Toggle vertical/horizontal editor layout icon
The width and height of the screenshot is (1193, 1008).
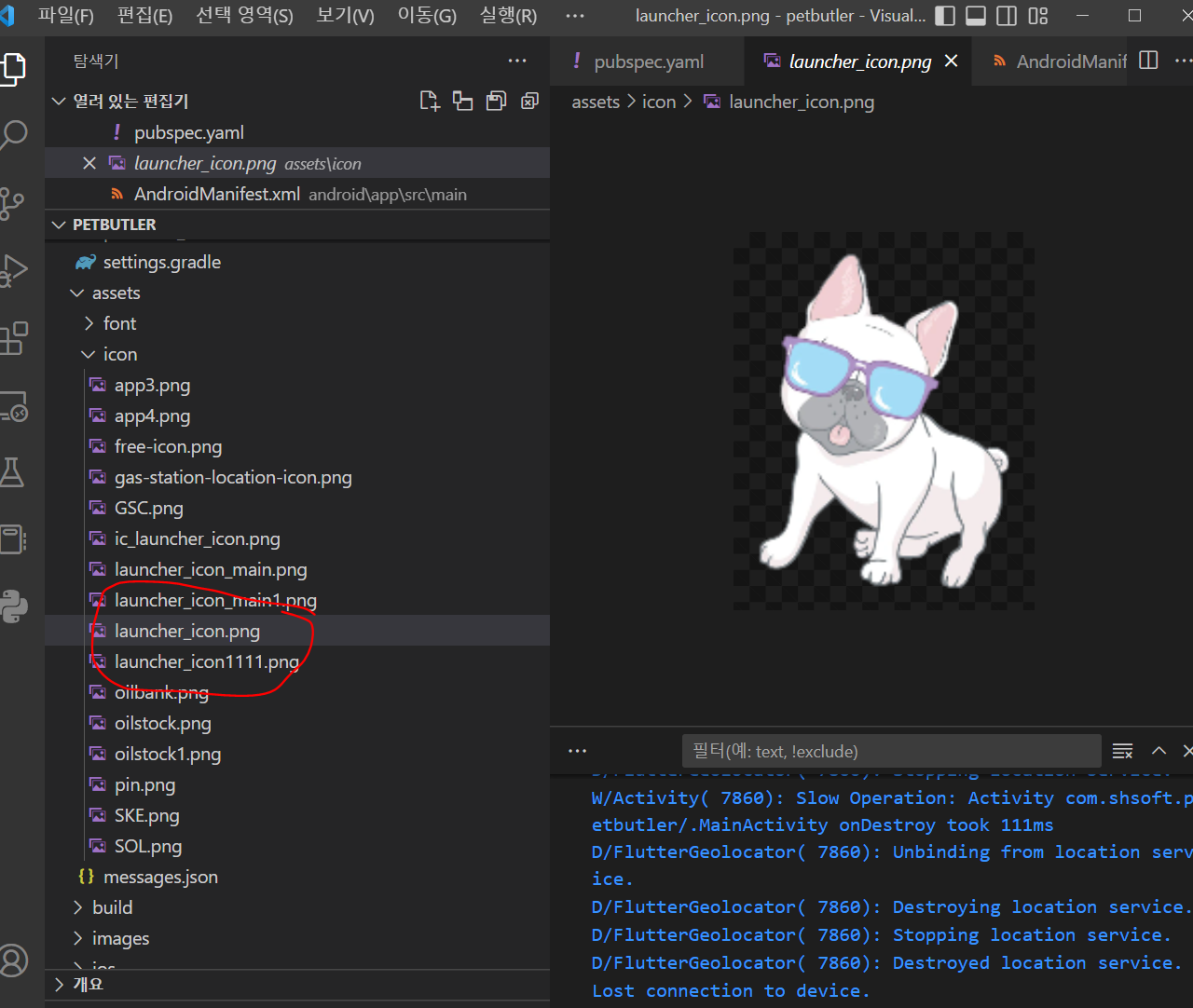462,101
